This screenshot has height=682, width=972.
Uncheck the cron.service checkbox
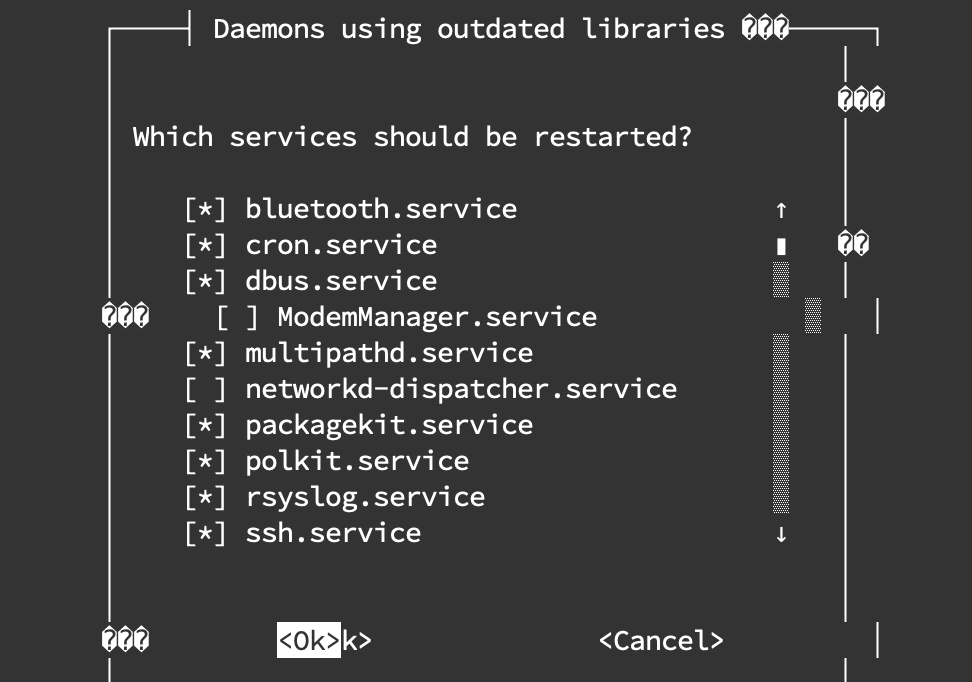click(x=205, y=246)
